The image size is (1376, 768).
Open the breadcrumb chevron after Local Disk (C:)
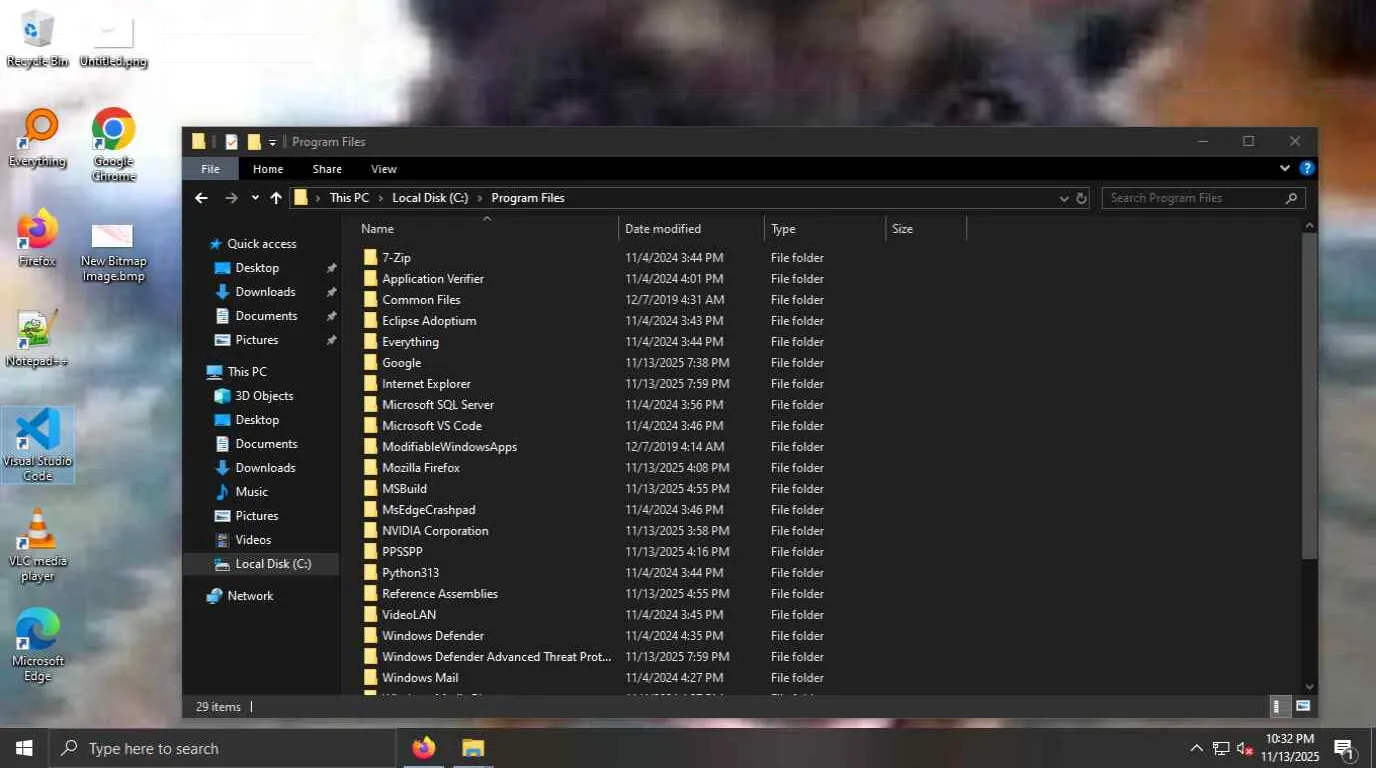(x=480, y=198)
